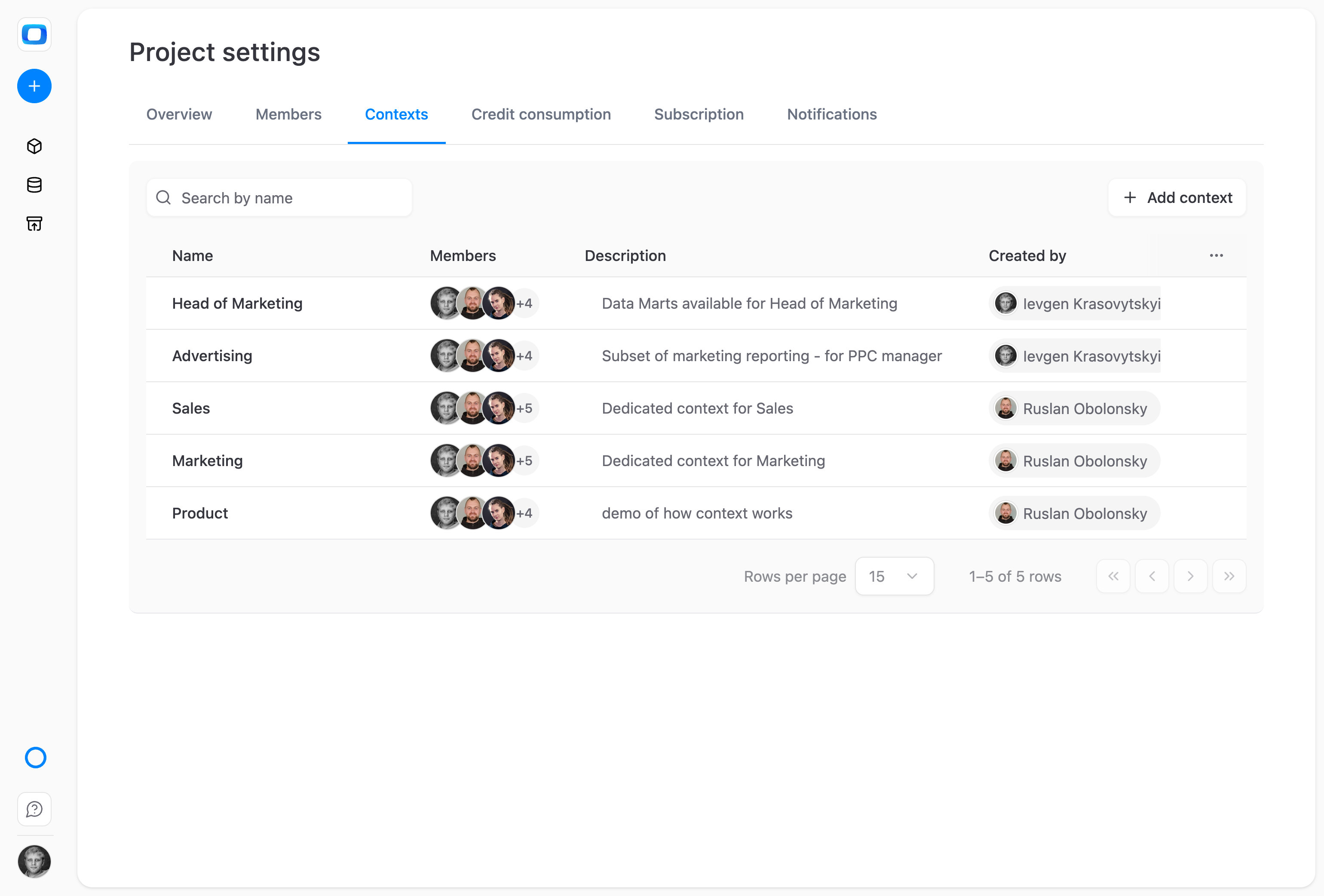Click the search magnifier icon

[x=163, y=198]
